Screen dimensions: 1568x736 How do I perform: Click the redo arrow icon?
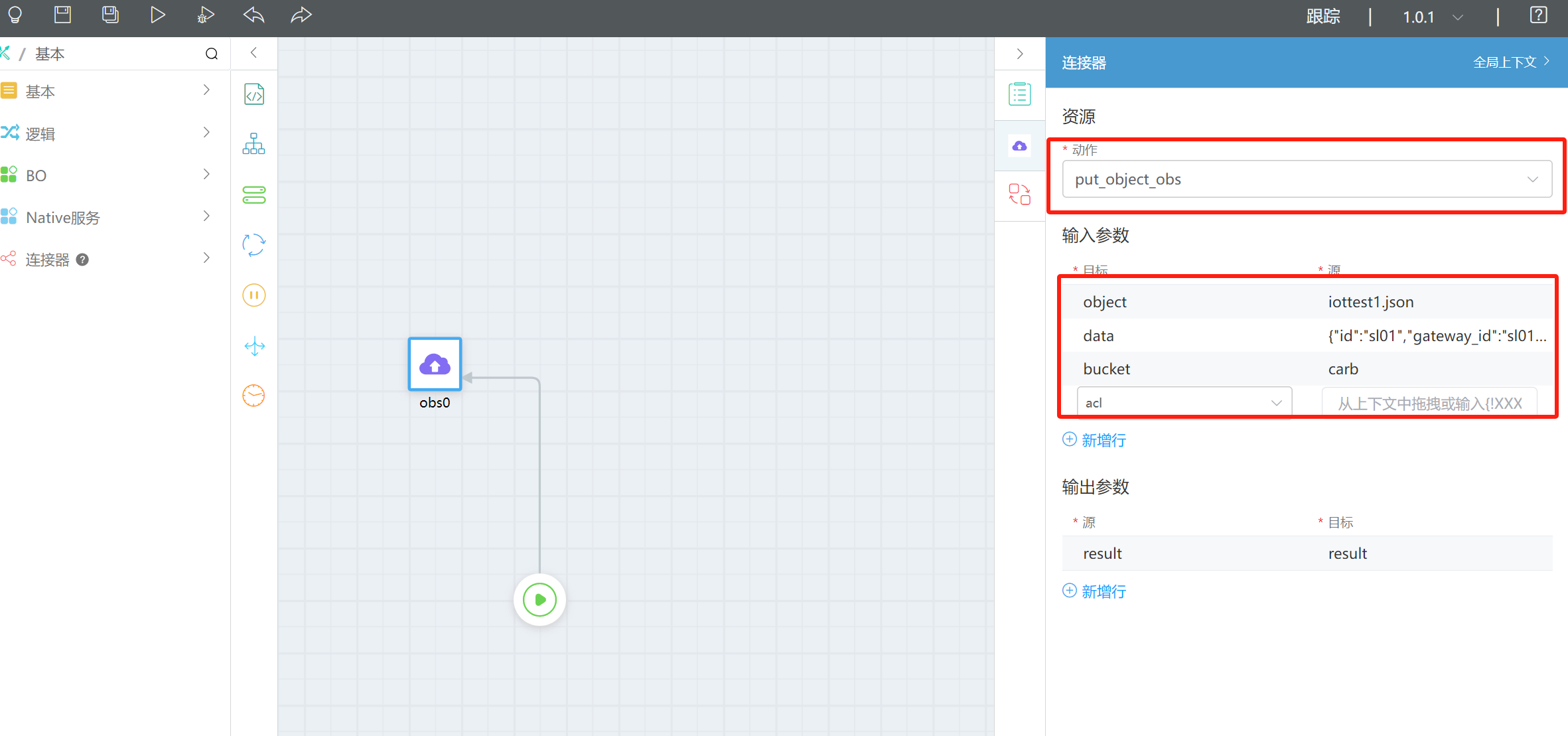301,15
